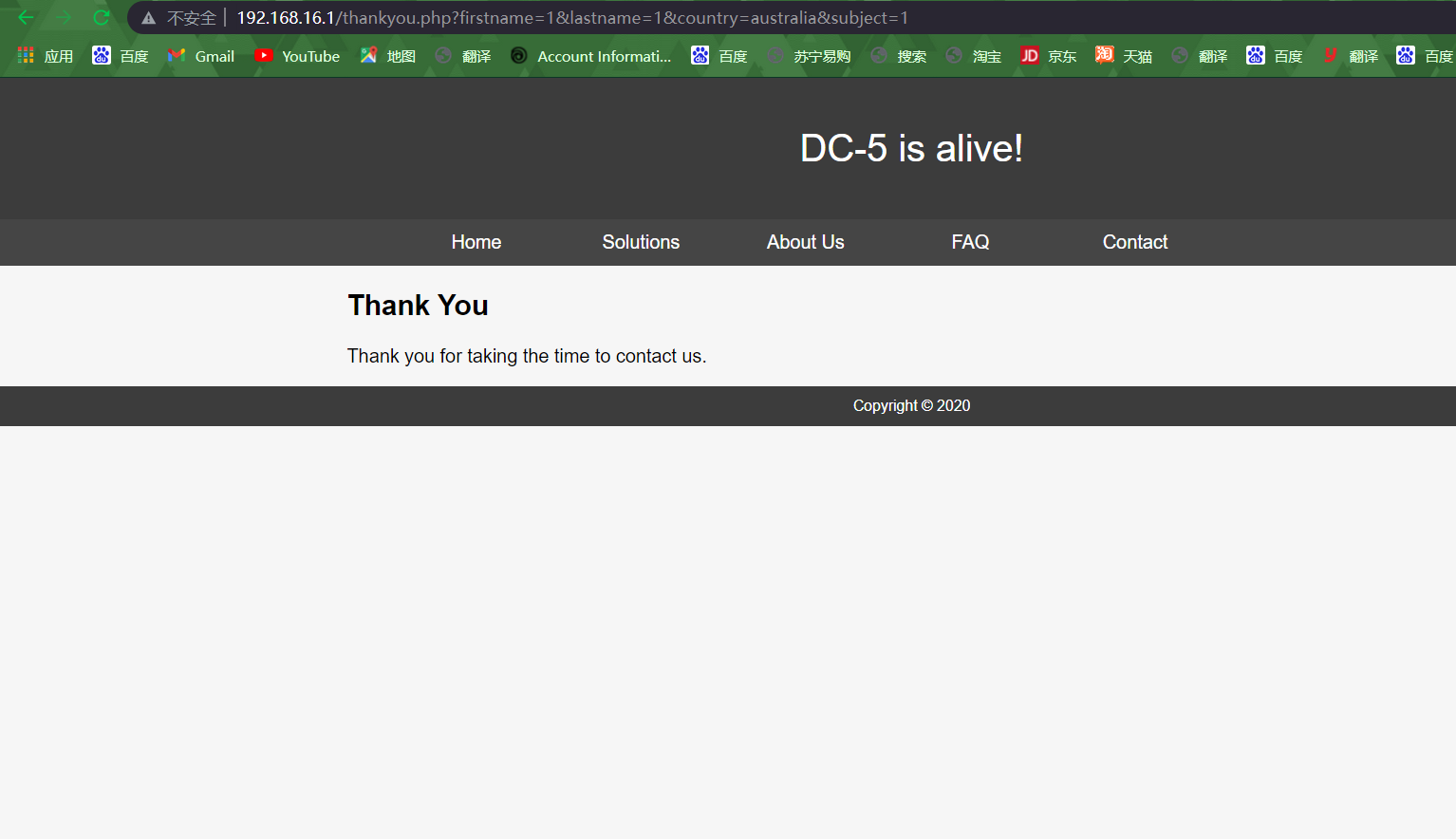Open the Account Information bookmark

pyautogui.click(x=590, y=56)
